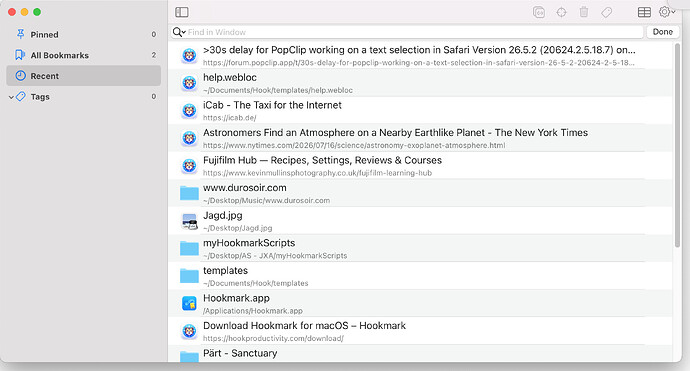
Task: Select Recent in the sidebar
Action: (84, 76)
